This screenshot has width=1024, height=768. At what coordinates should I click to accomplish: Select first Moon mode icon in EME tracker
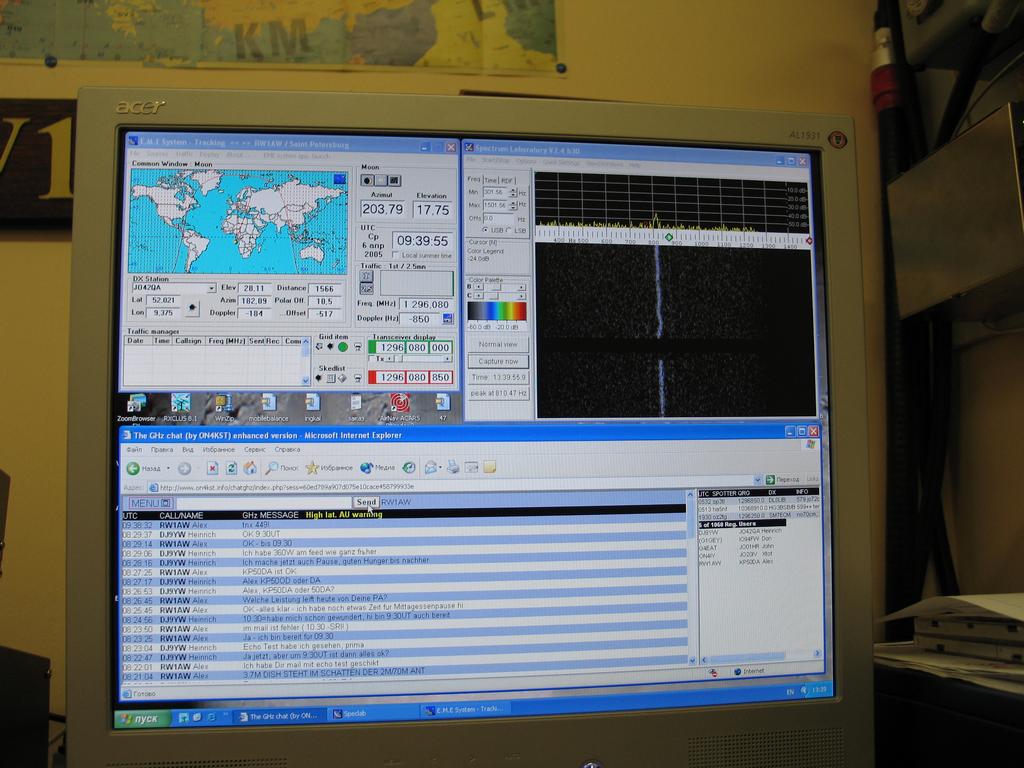point(368,180)
